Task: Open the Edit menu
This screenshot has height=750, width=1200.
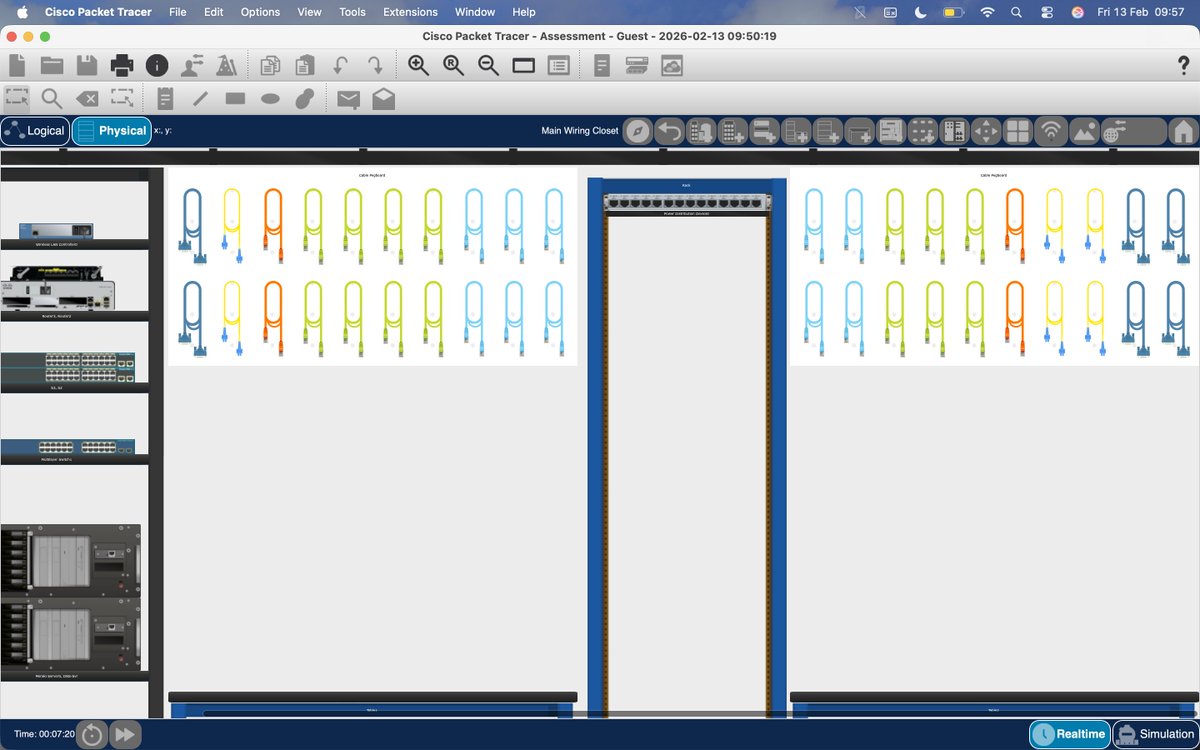Action: (x=214, y=12)
